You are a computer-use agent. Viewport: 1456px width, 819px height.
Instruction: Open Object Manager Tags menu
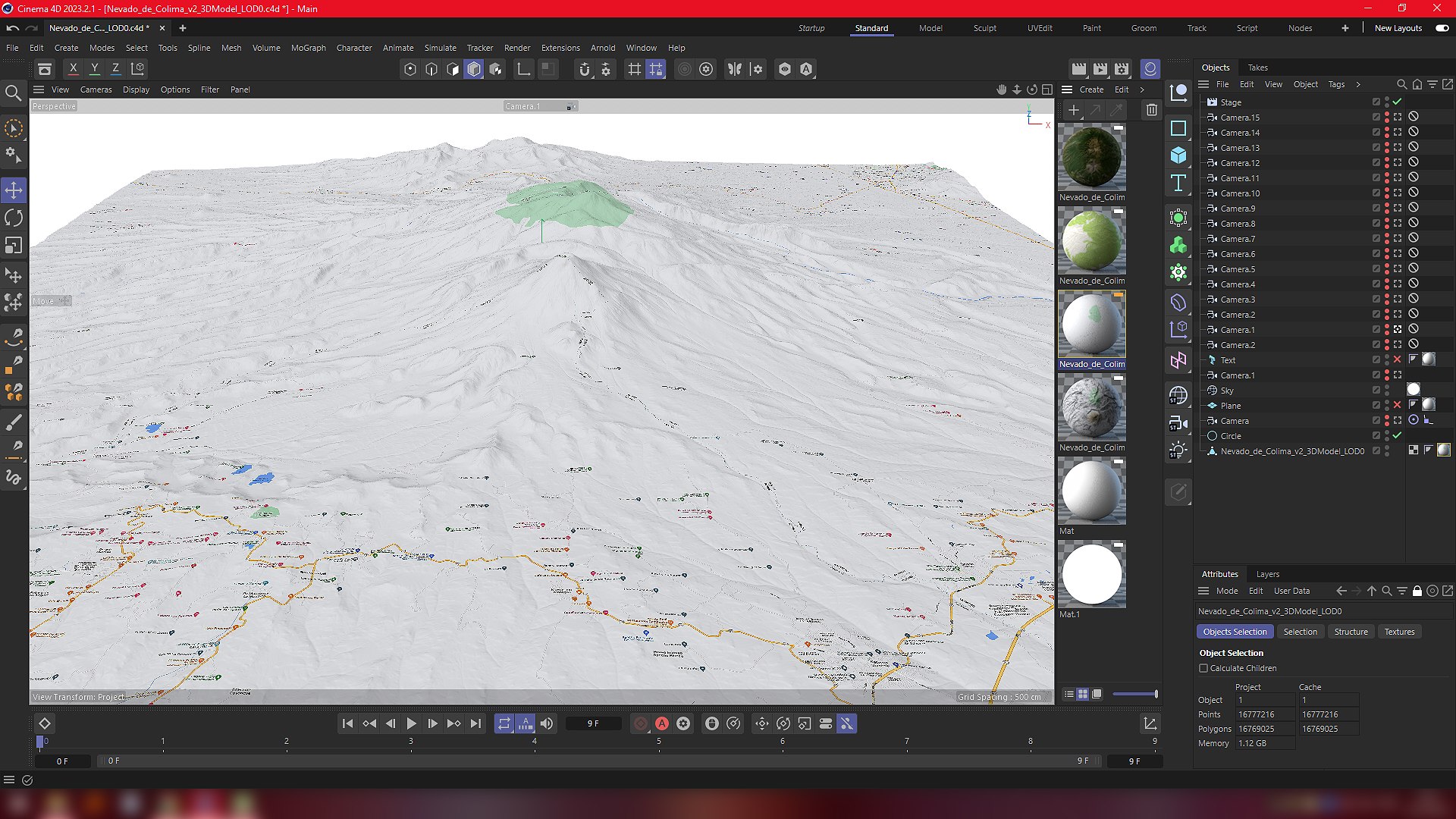point(1336,84)
